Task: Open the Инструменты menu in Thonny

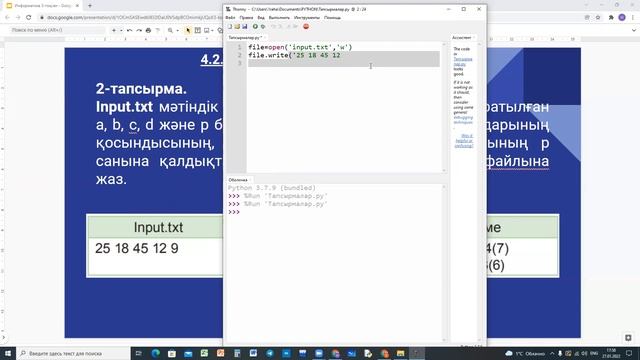Action: pyautogui.click(x=307, y=18)
